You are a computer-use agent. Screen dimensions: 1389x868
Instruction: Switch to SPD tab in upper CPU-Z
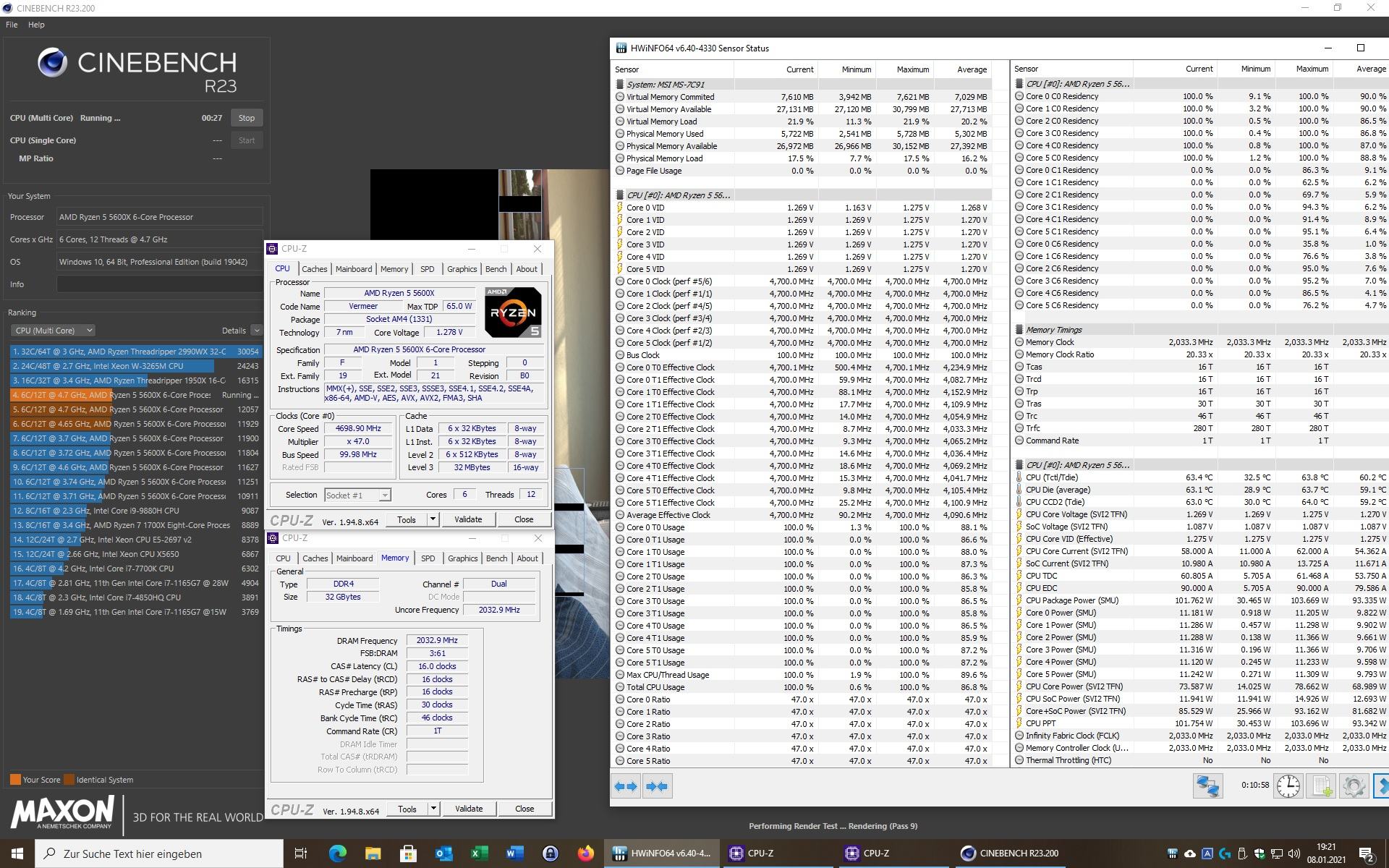point(428,269)
